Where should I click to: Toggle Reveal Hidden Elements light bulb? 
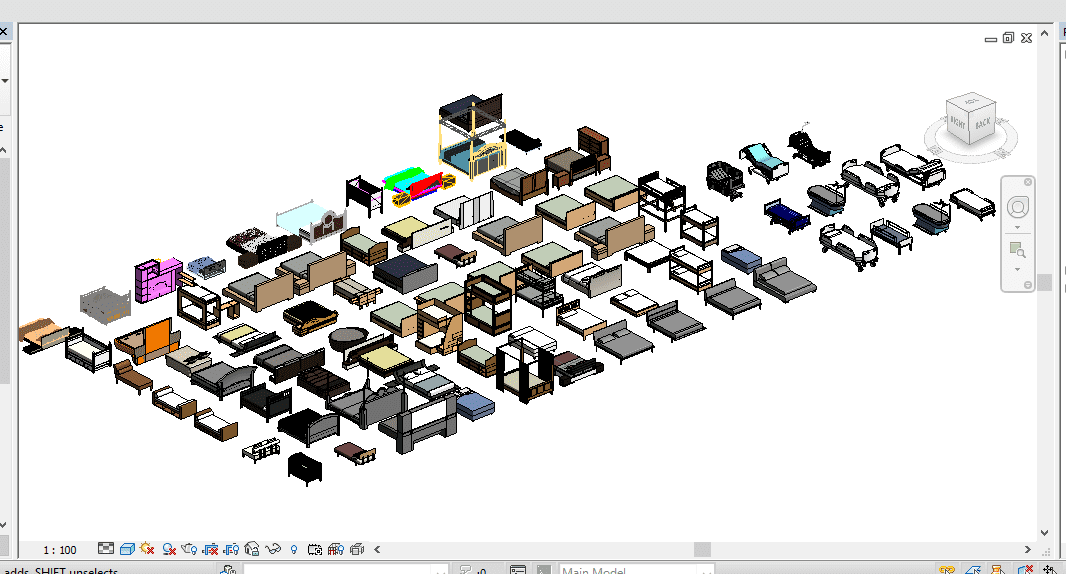click(294, 549)
